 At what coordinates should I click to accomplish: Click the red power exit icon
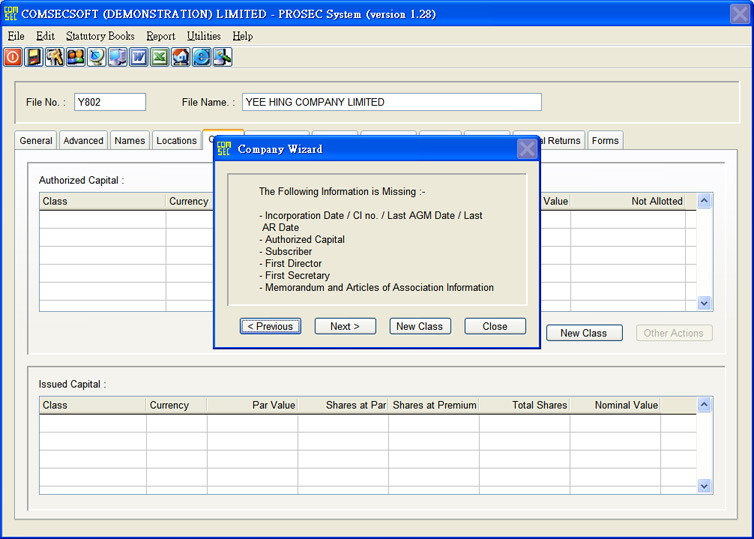pyautogui.click(x=12, y=57)
